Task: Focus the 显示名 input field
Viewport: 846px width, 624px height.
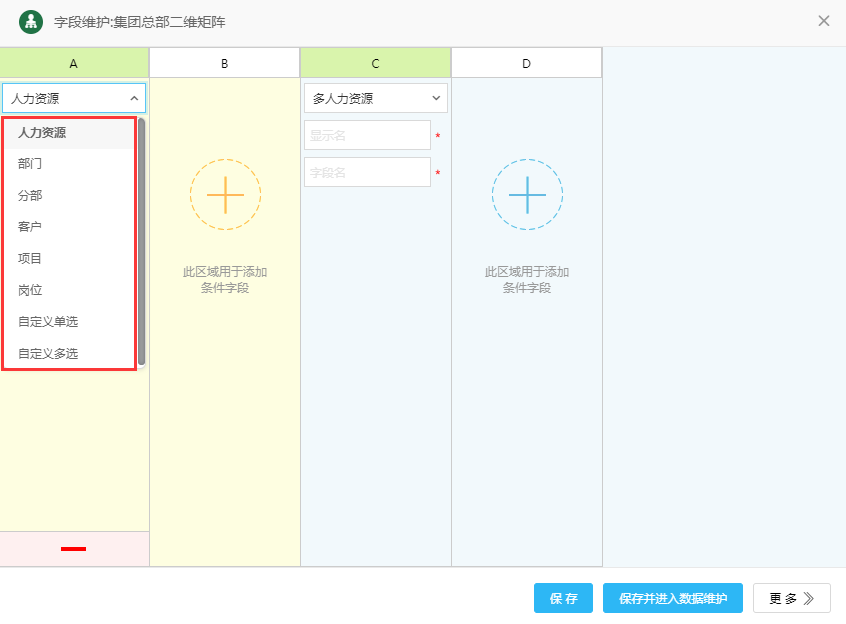Action: pos(367,135)
